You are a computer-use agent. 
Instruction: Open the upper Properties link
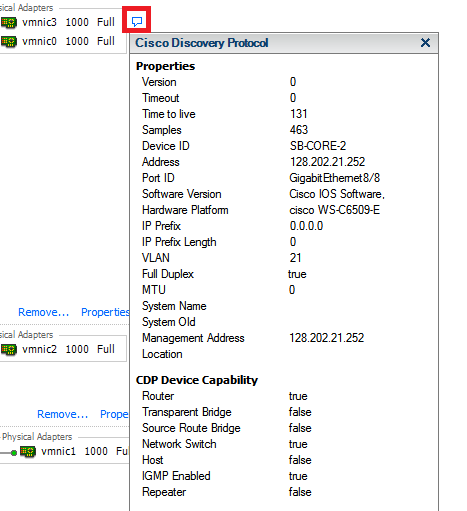coord(105,312)
